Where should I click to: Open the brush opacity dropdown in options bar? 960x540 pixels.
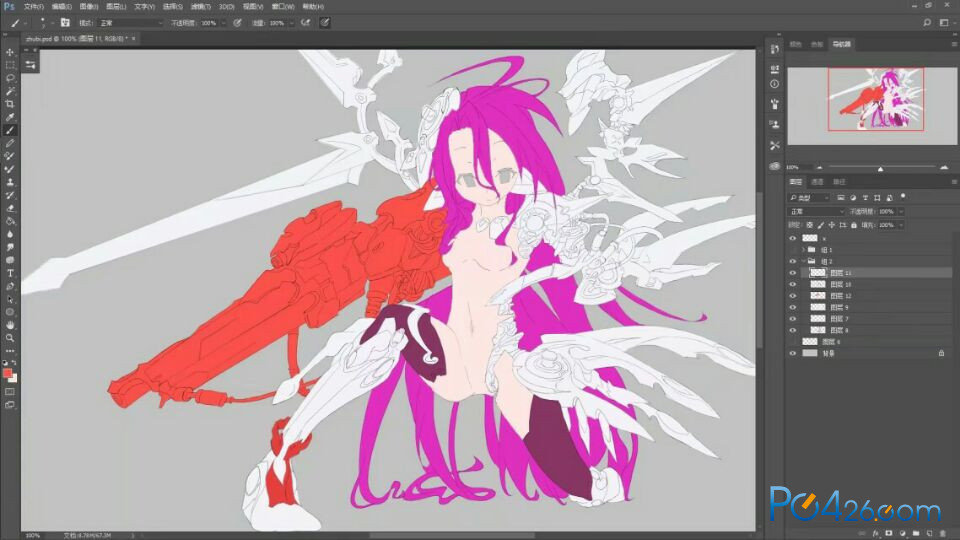[223, 23]
